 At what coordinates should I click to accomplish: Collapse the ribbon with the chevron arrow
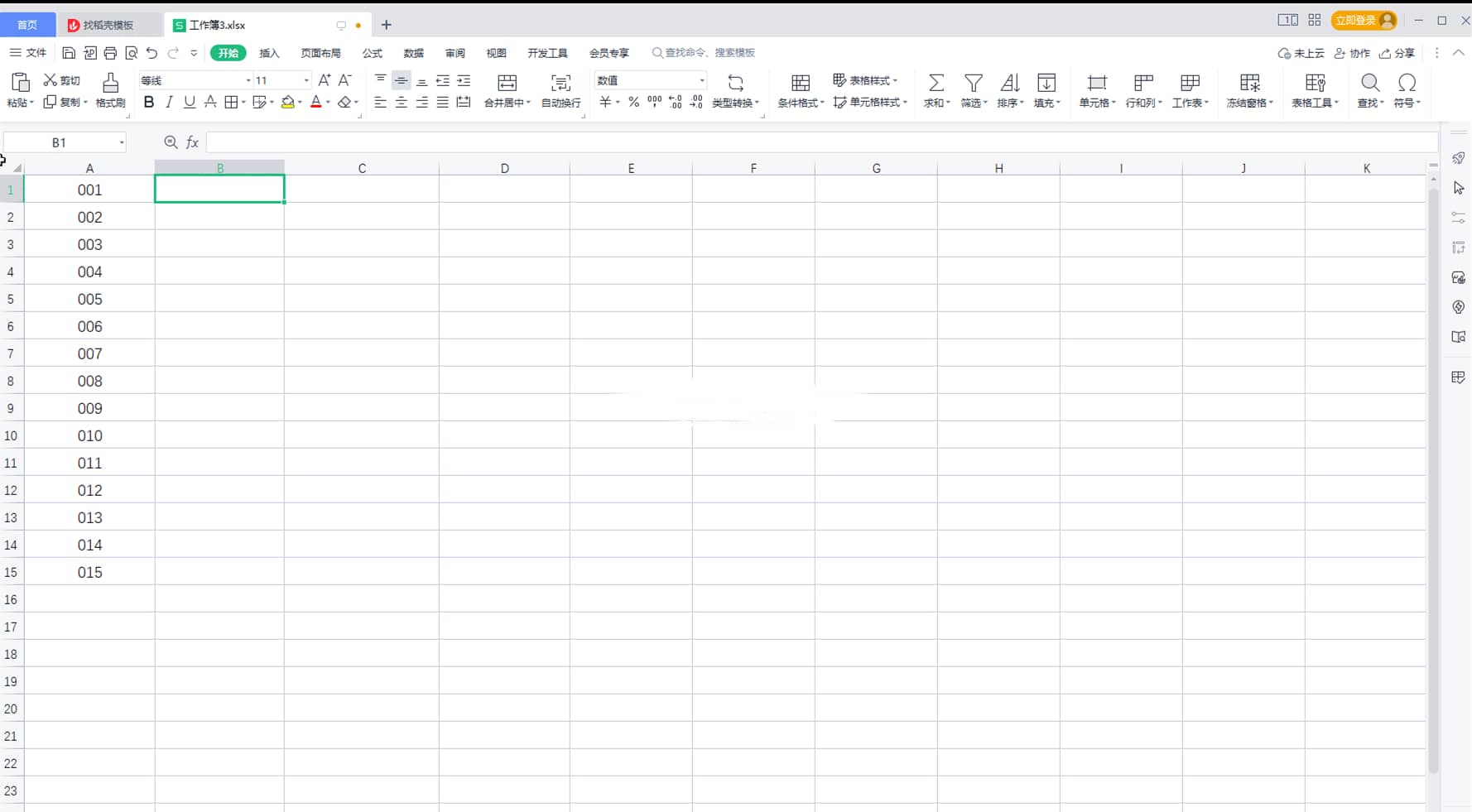[x=1459, y=52]
